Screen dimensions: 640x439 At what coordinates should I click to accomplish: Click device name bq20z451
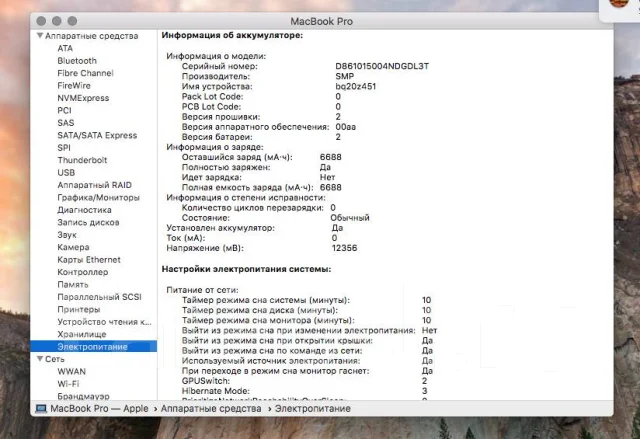(356, 86)
